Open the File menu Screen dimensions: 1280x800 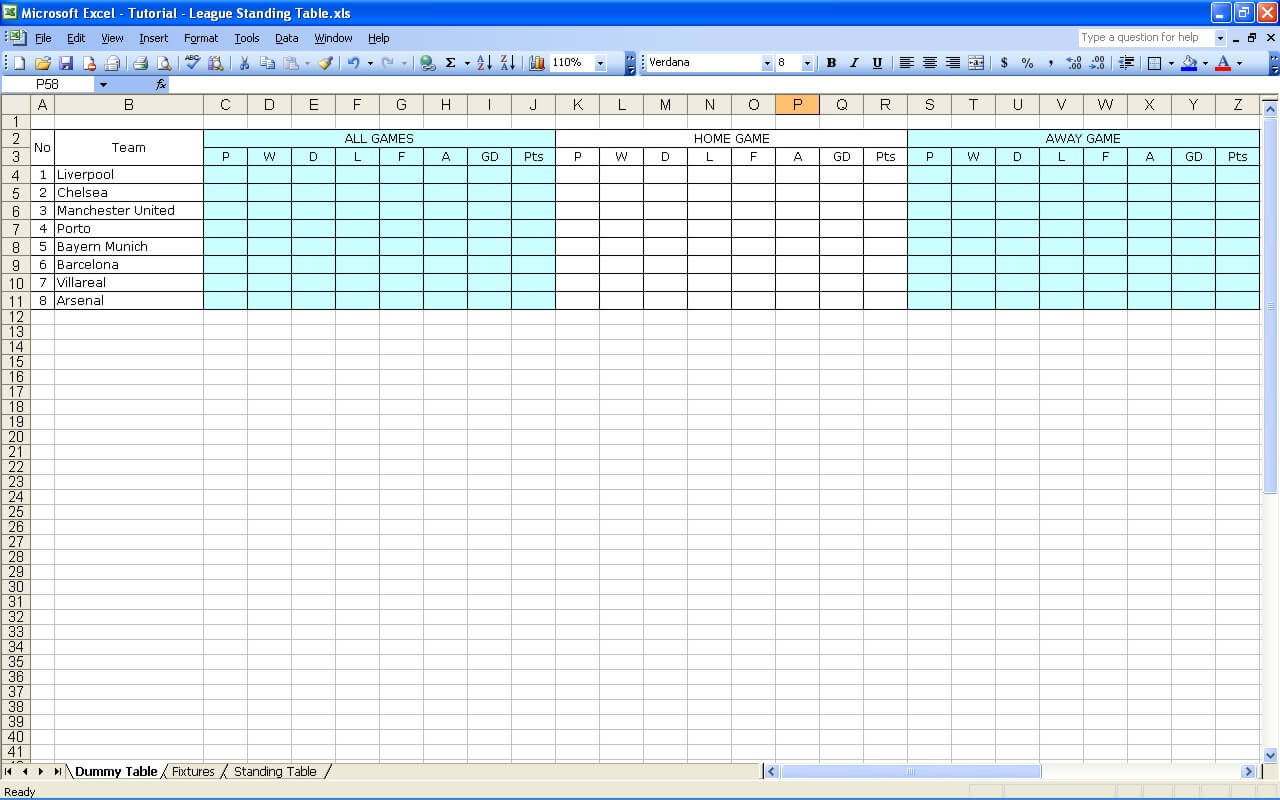[x=43, y=38]
